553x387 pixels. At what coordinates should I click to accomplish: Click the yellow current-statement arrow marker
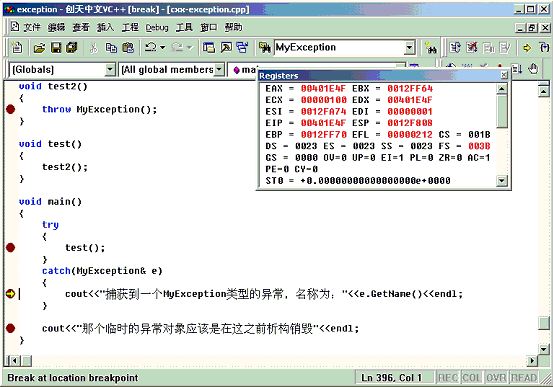click(11, 294)
